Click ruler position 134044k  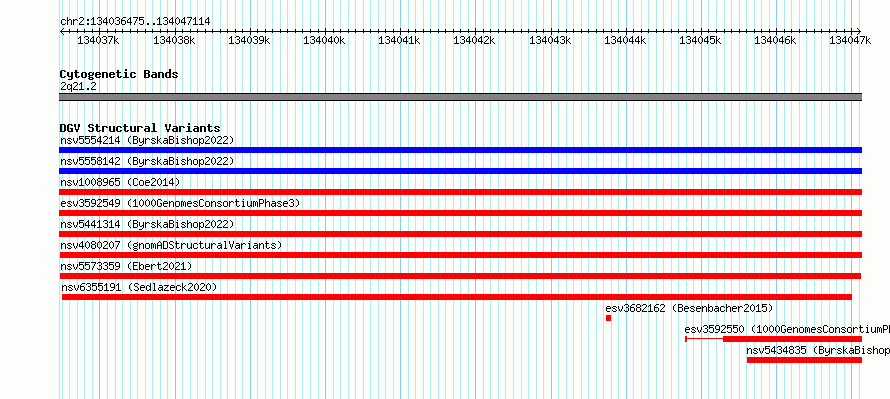(x=625, y=40)
